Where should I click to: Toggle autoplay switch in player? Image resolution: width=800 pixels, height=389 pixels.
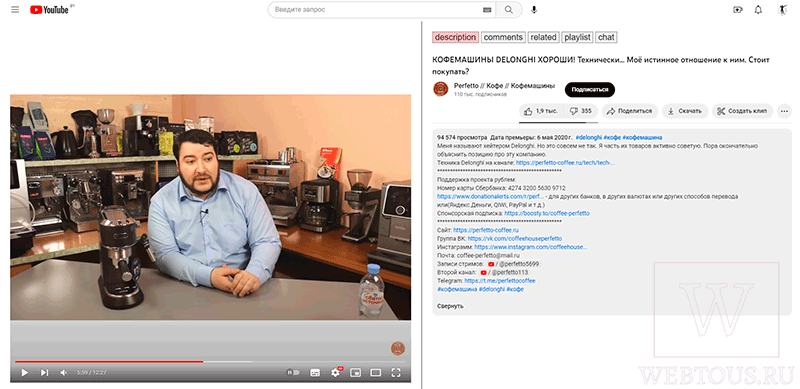[x=293, y=373]
